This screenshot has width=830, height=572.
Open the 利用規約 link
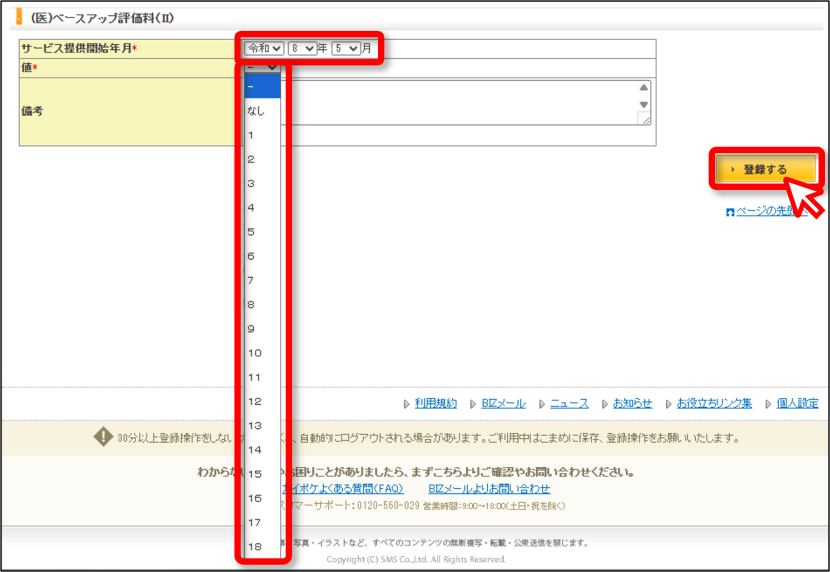pos(436,403)
